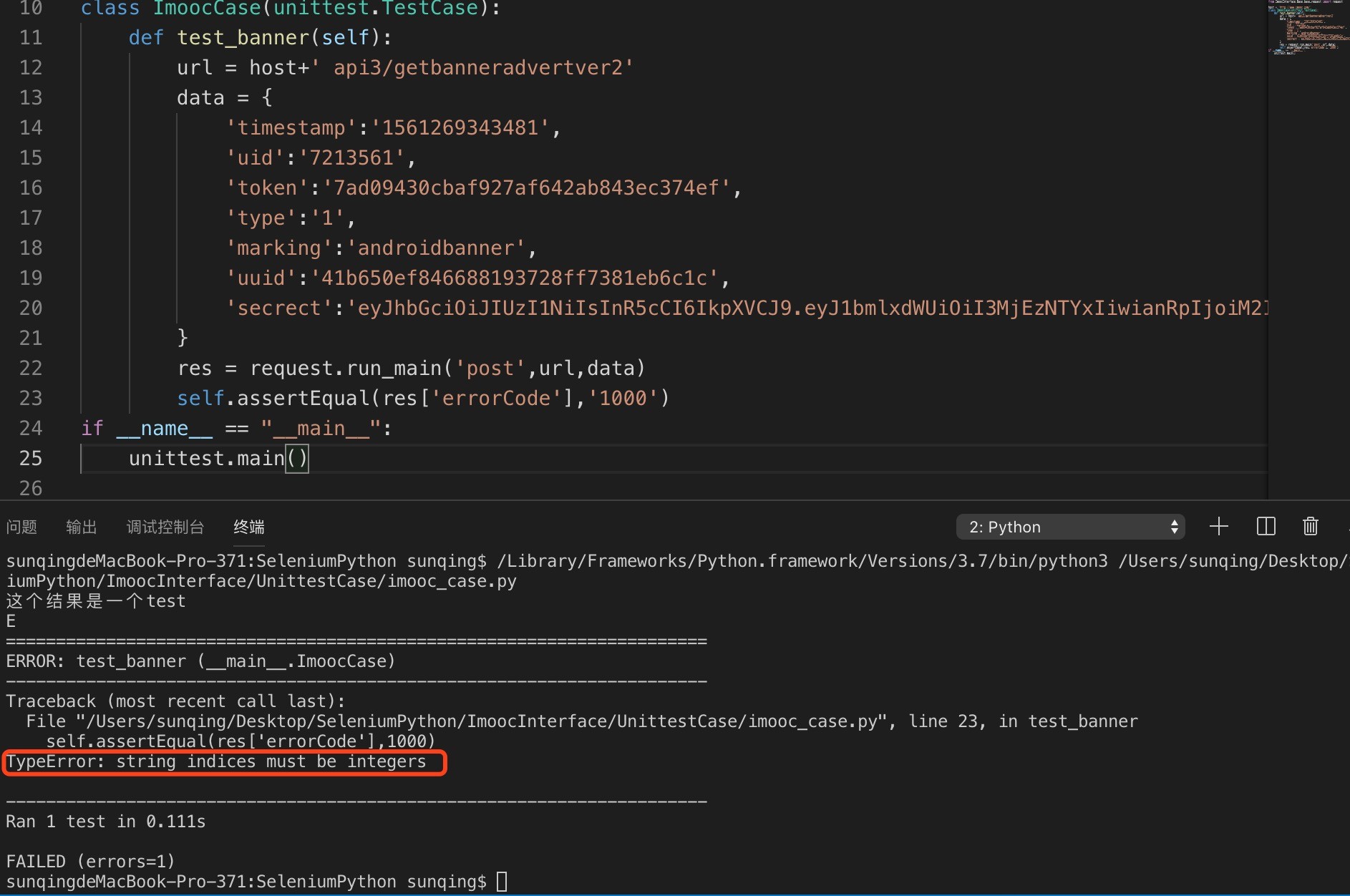
Task: Click the if __name__ == "__main__" line
Action: (x=236, y=428)
